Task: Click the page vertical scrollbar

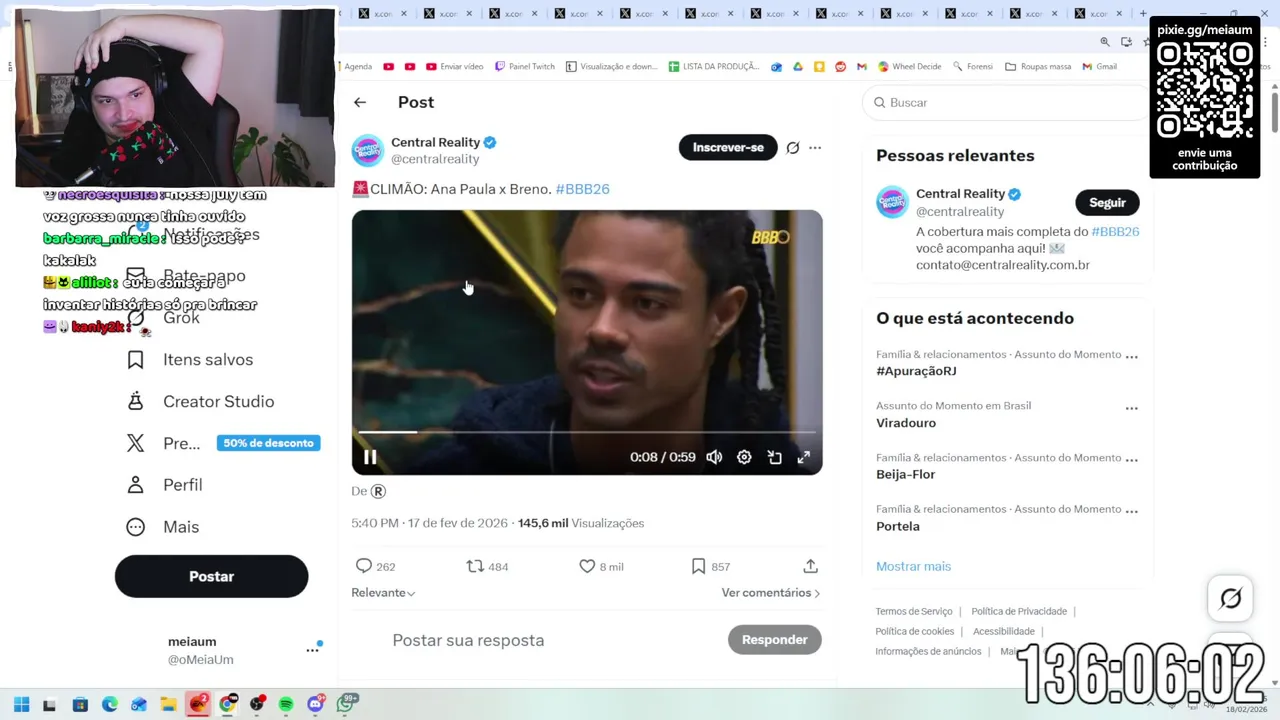Action: click(1275, 110)
